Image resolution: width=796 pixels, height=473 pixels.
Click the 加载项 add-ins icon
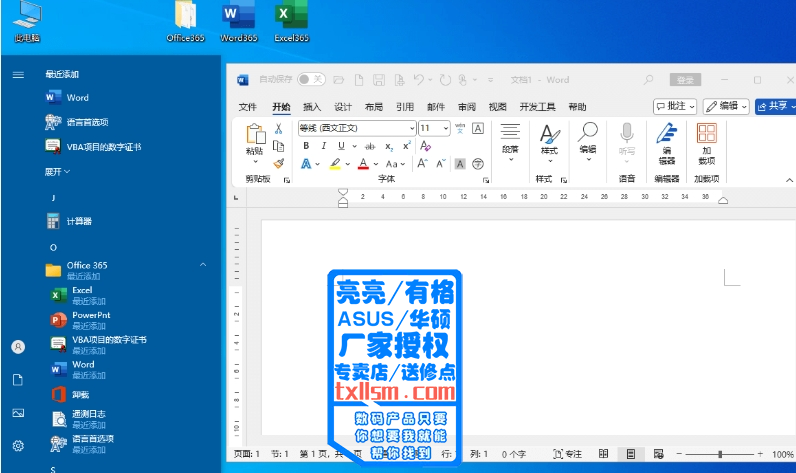[x=707, y=133]
